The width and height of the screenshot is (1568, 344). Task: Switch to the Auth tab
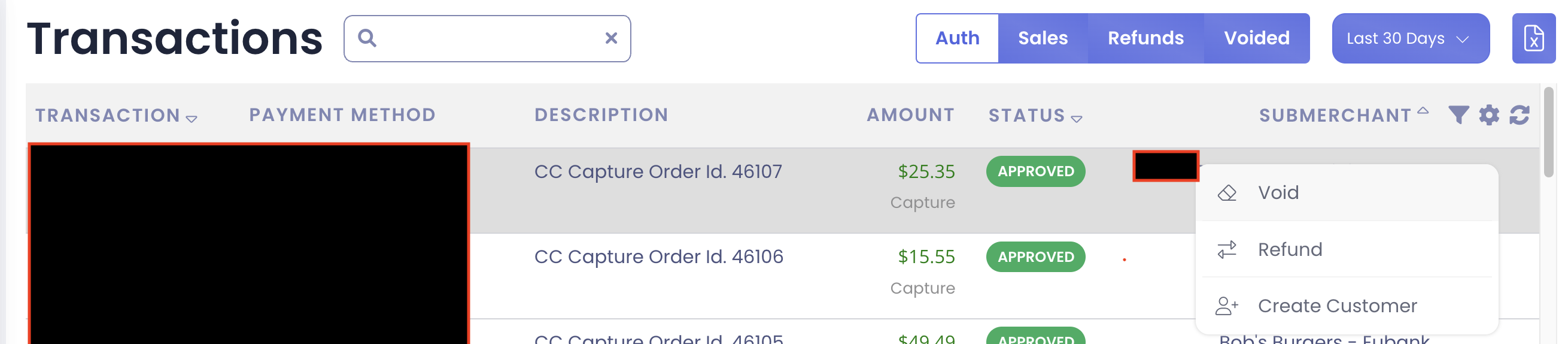[958, 38]
